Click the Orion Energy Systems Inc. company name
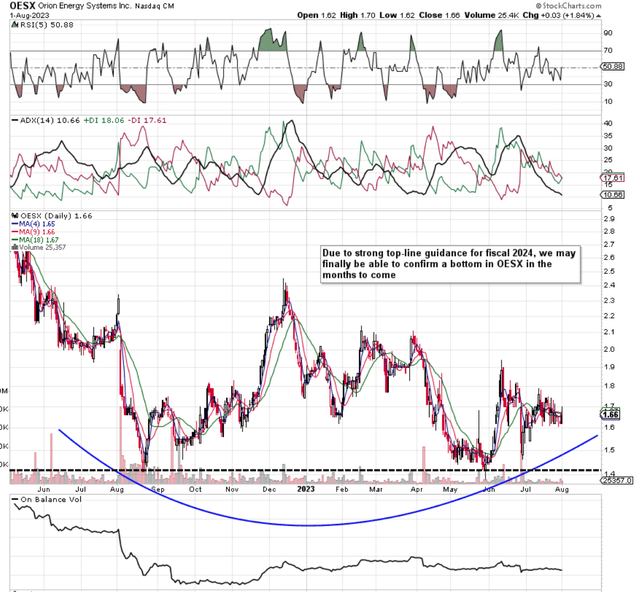Viewport: 640px width, 592px height. (x=84, y=6)
